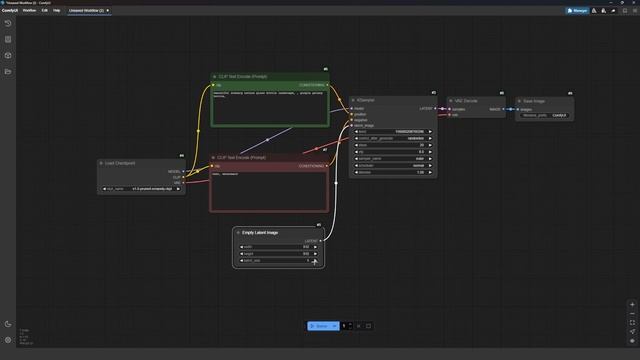Screen dimensions: 640x360
Task: Select Load Checkpoint MODEL output socket
Action: click(183, 171)
